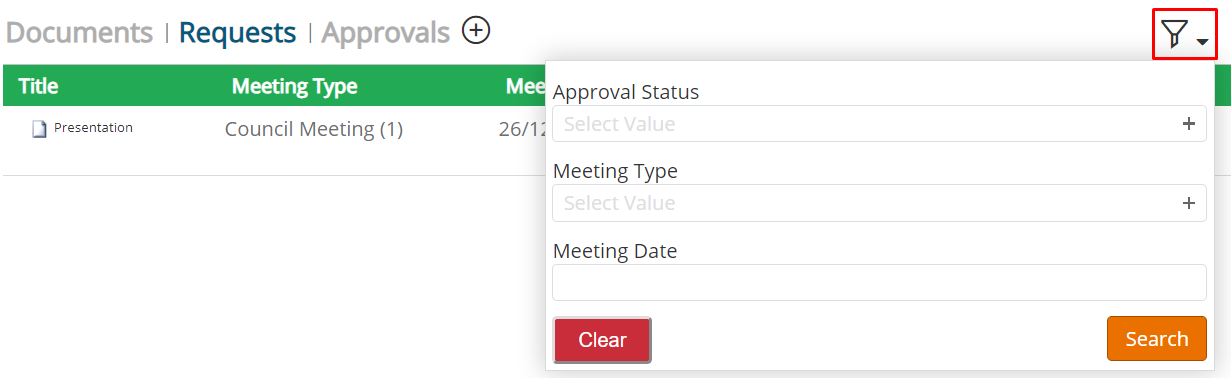Click the funnel filter icon

point(1175,36)
